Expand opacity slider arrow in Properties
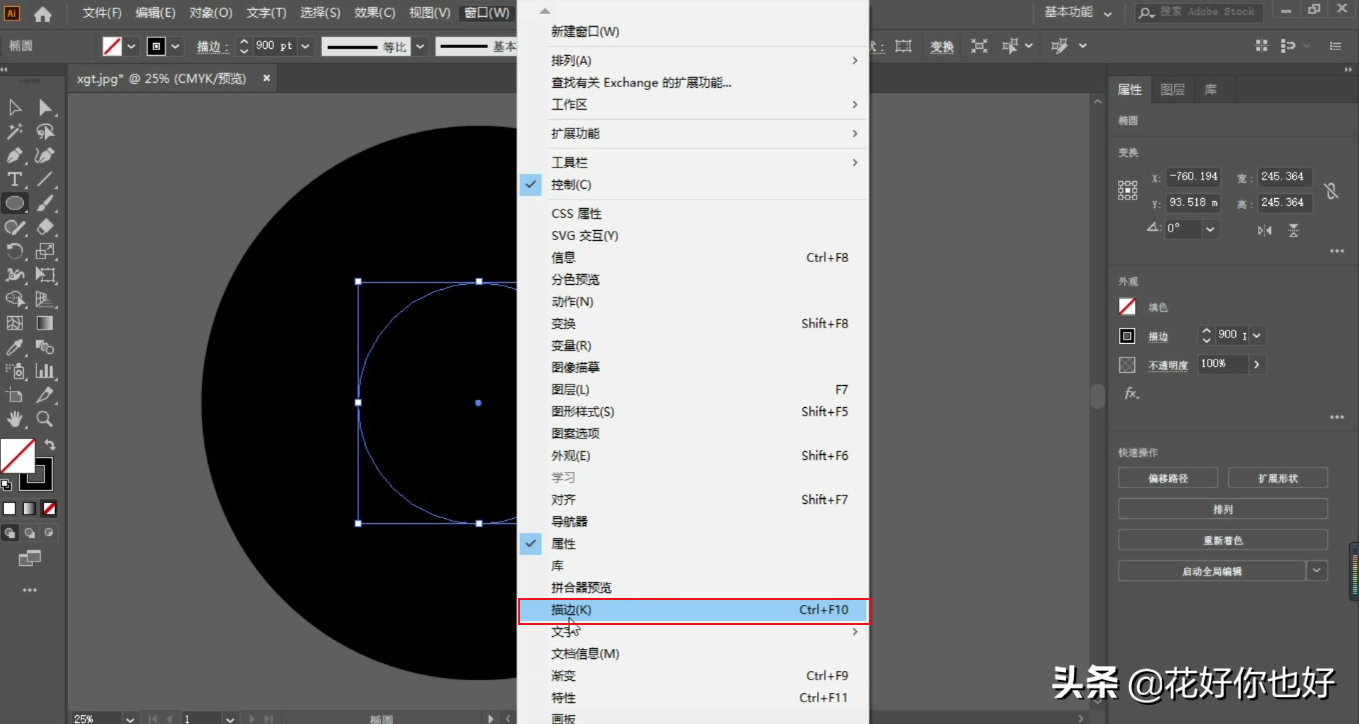Image resolution: width=1359 pixels, height=724 pixels. [1257, 365]
